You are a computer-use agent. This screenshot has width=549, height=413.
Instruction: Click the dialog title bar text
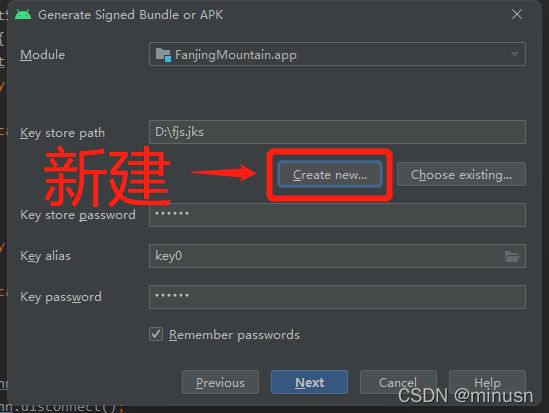pos(130,15)
